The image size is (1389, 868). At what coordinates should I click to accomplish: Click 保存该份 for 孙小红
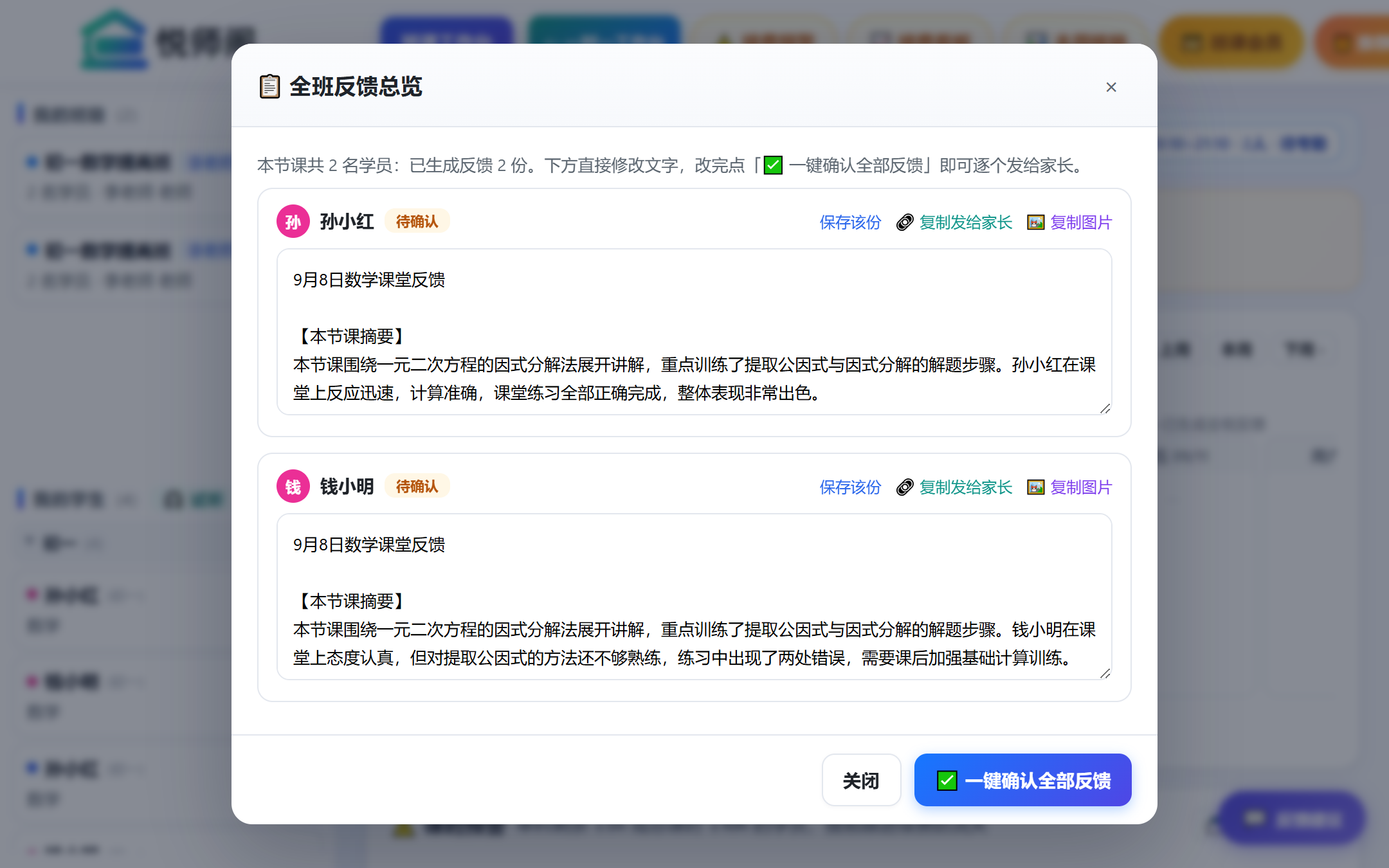(x=850, y=222)
